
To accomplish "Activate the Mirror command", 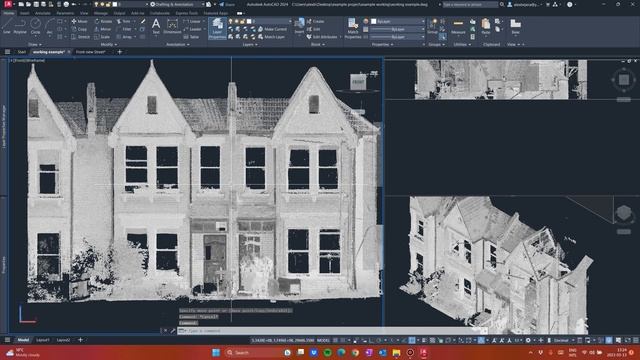I will coord(103,29).
